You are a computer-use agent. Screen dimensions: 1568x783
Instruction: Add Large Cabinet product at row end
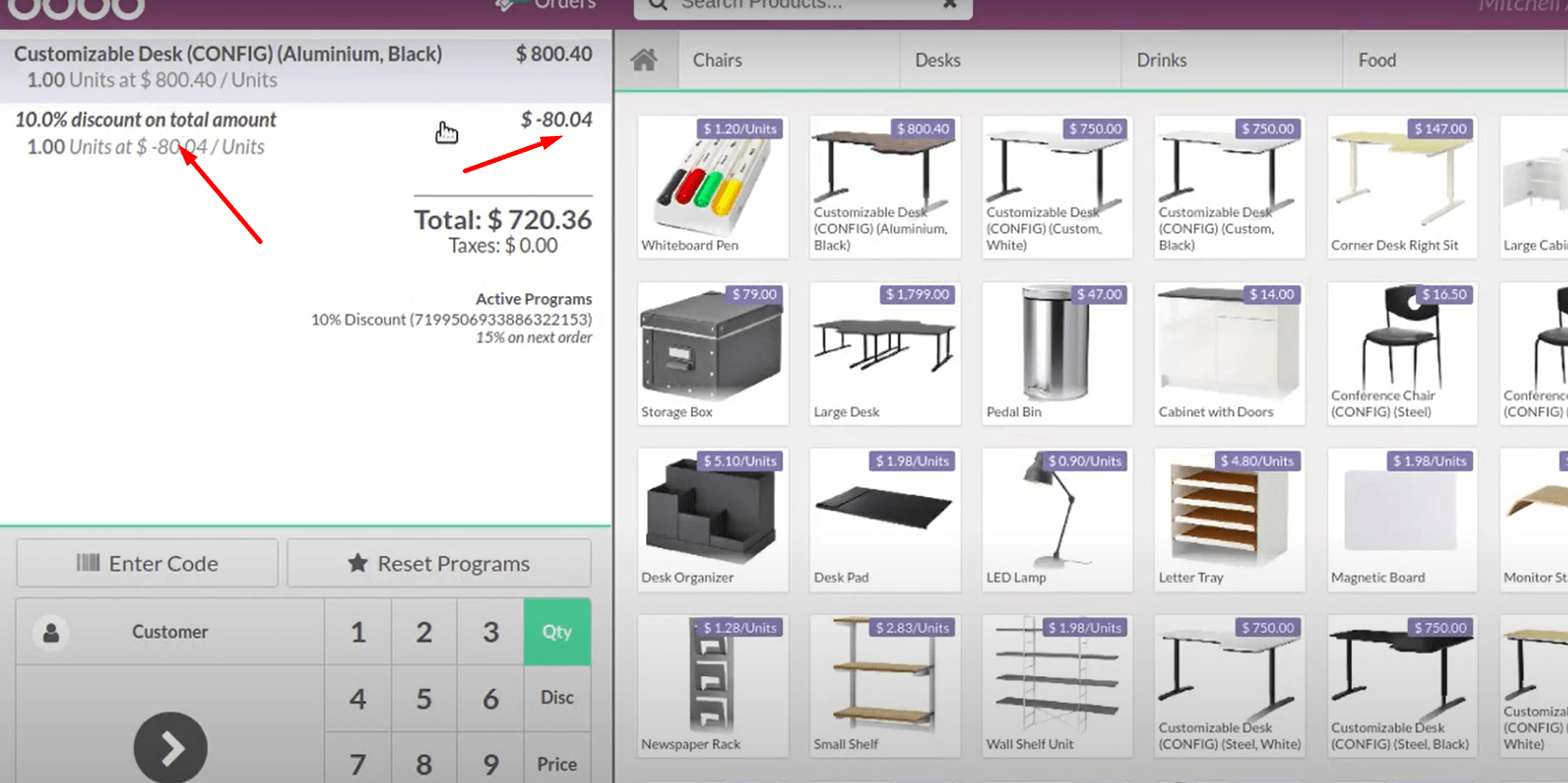[1534, 186]
